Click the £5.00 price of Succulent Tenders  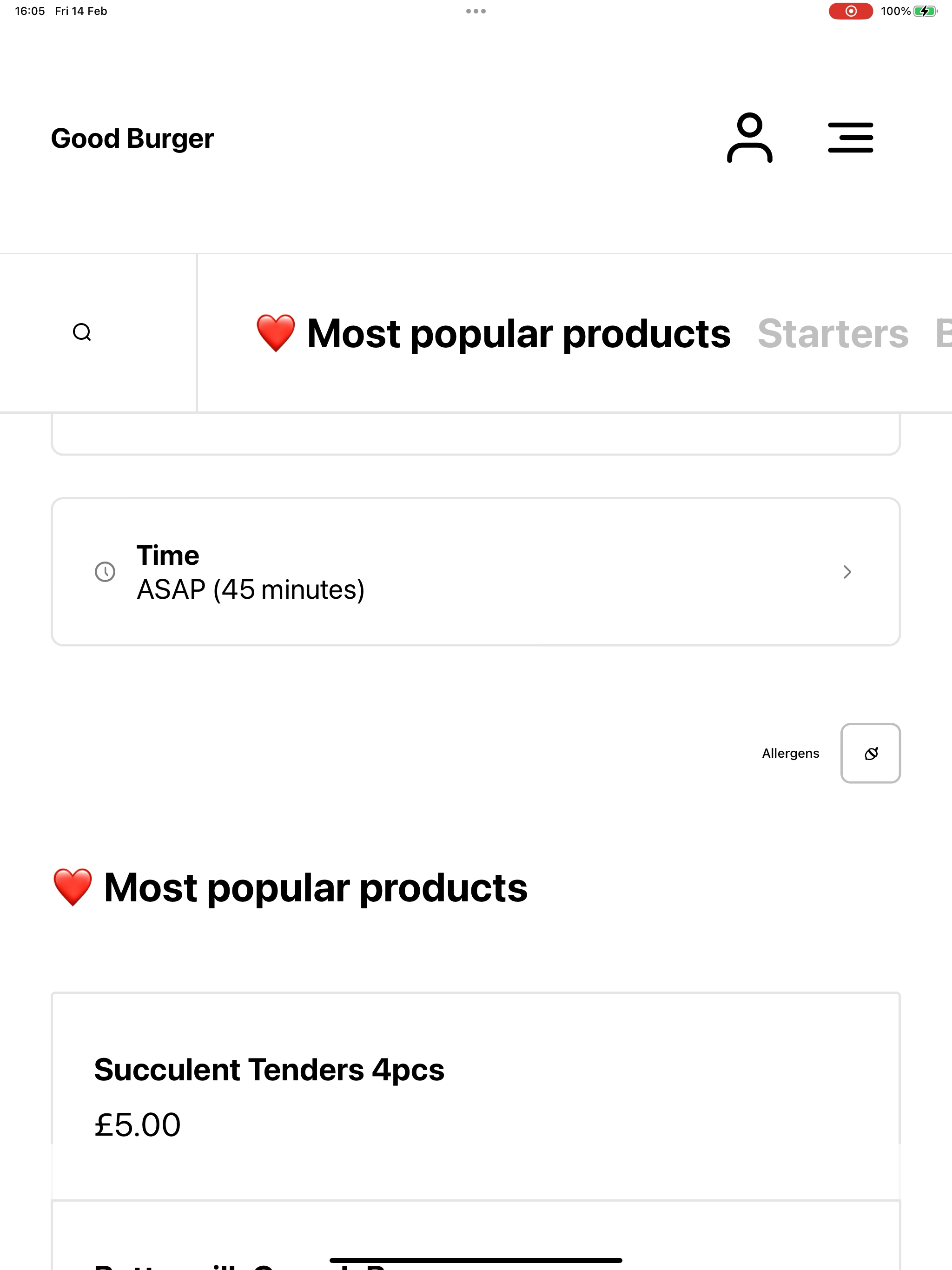(x=138, y=1124)
